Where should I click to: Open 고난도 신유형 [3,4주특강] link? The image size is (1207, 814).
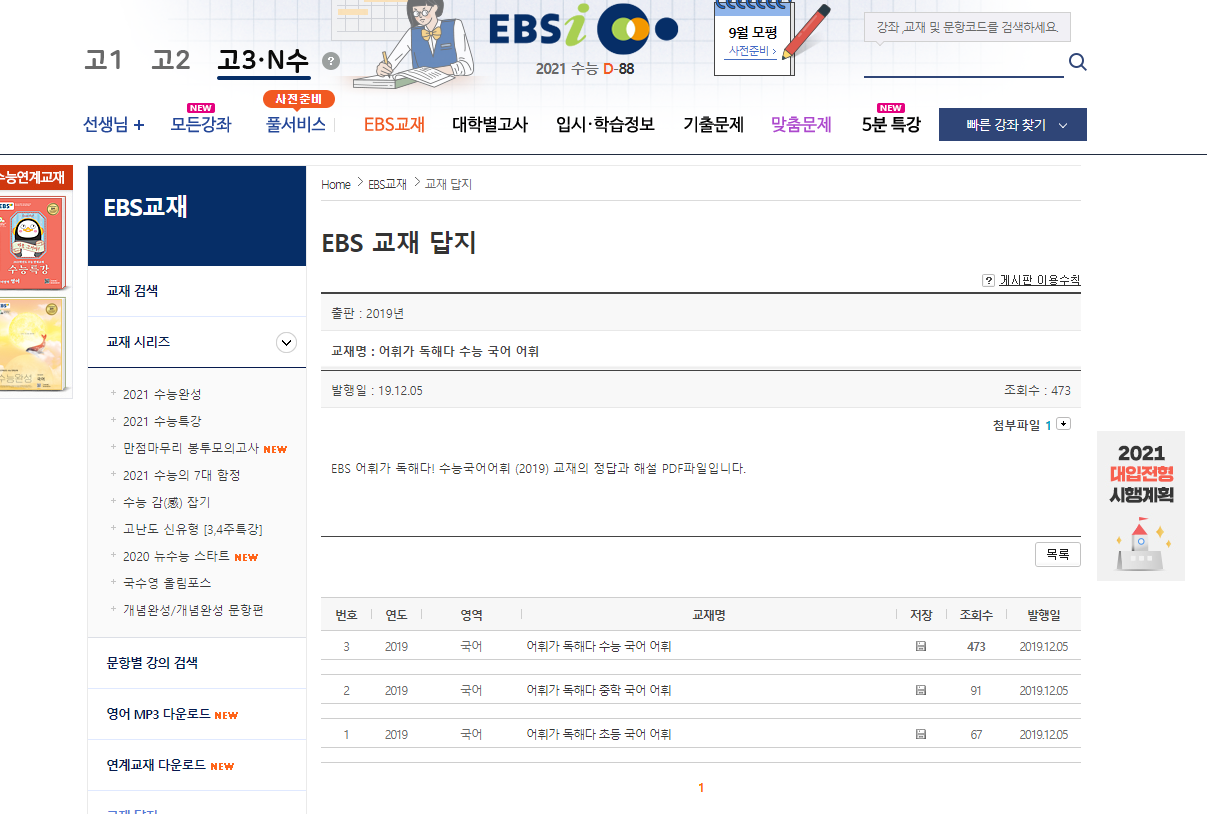[193, 530]
